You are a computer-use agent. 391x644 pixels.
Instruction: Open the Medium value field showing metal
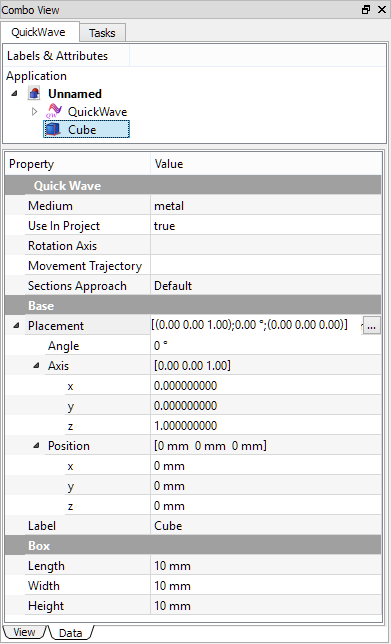coord(266,206)
